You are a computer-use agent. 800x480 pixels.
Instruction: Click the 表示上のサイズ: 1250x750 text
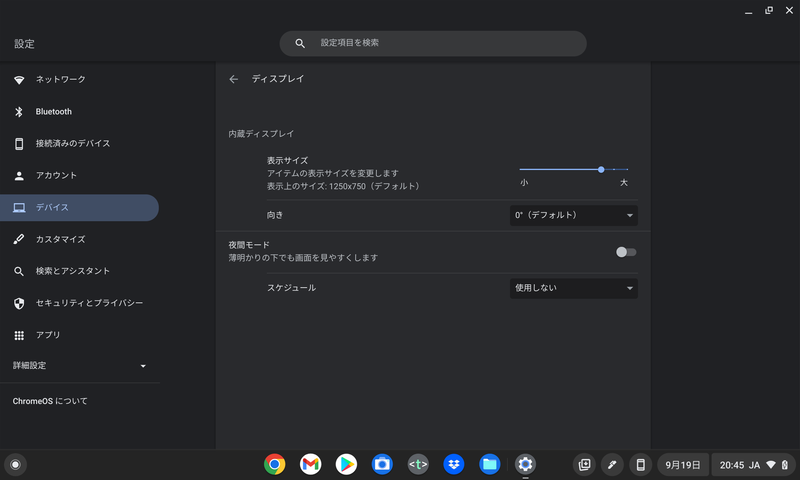click(343, 186)
